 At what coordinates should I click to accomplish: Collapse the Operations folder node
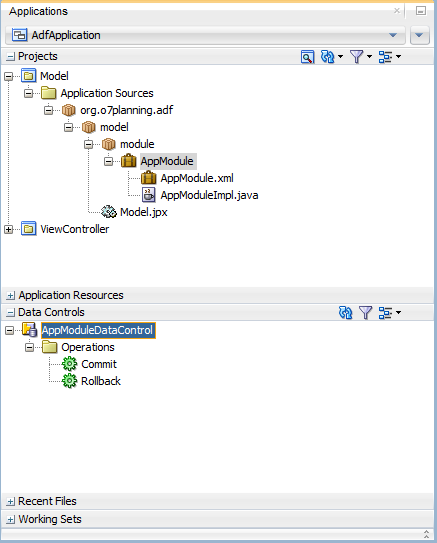[29, 347]
